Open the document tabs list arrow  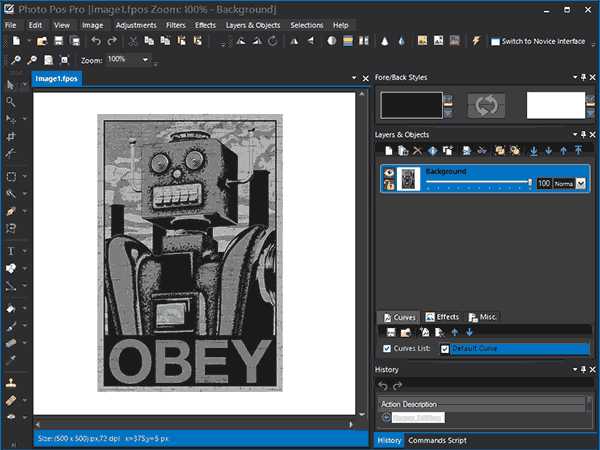(354, 78)
